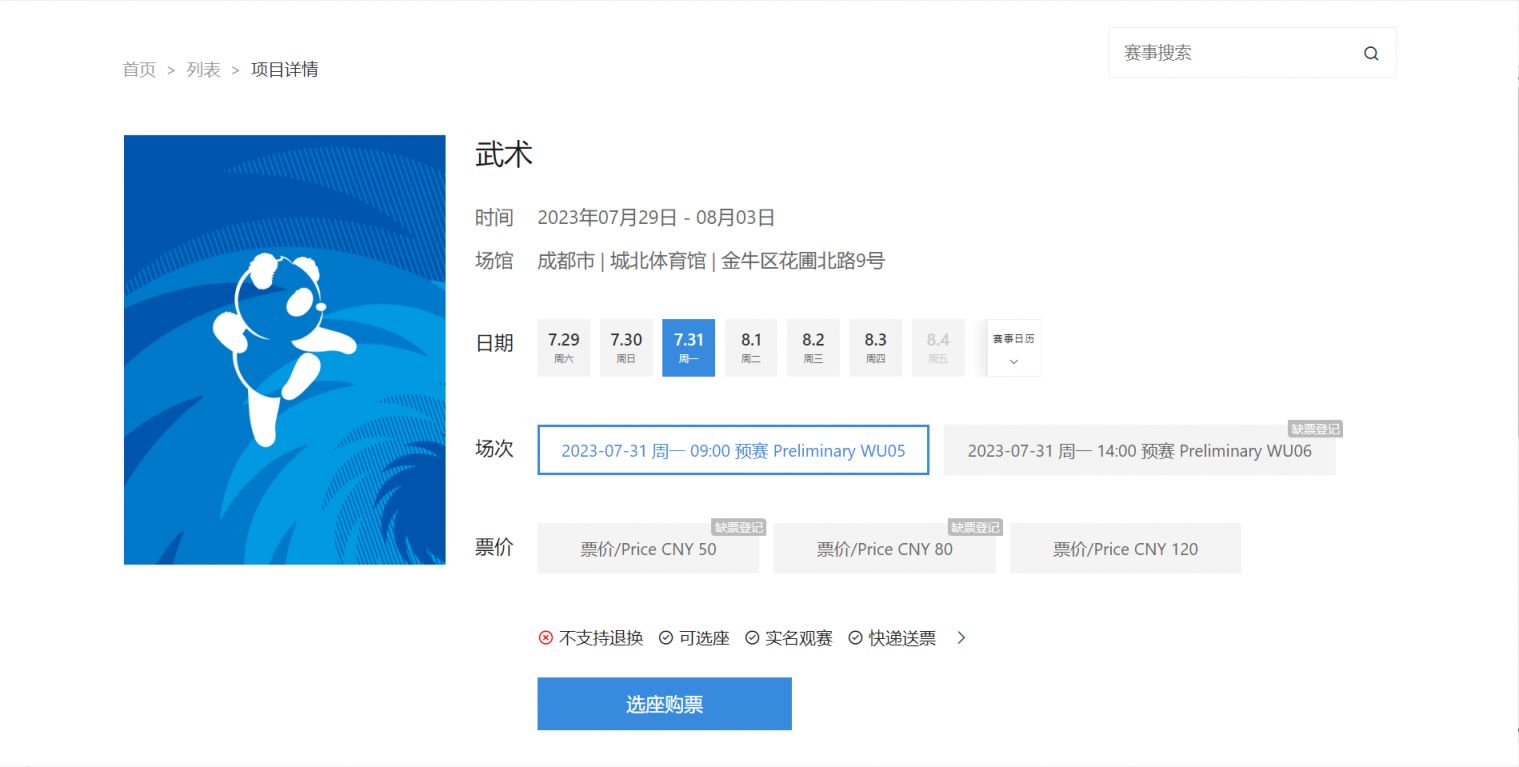Select the 8.3 周四 date

[875, 347]
